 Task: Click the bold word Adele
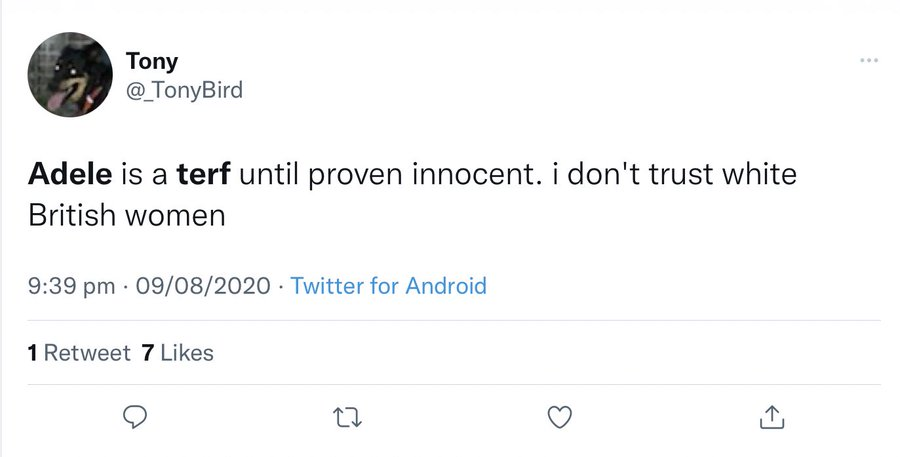pyautogui.click(x=70, y=173)
